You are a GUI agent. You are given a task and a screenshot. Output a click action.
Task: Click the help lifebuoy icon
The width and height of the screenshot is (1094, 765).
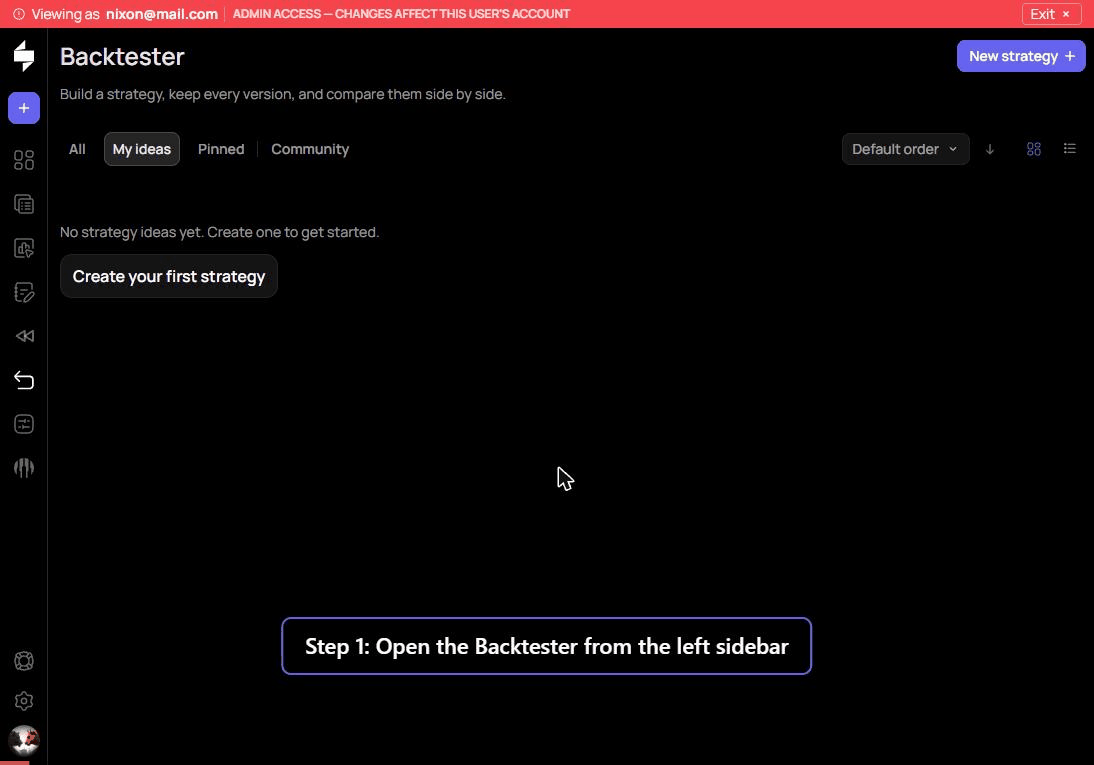coord(24,660)
